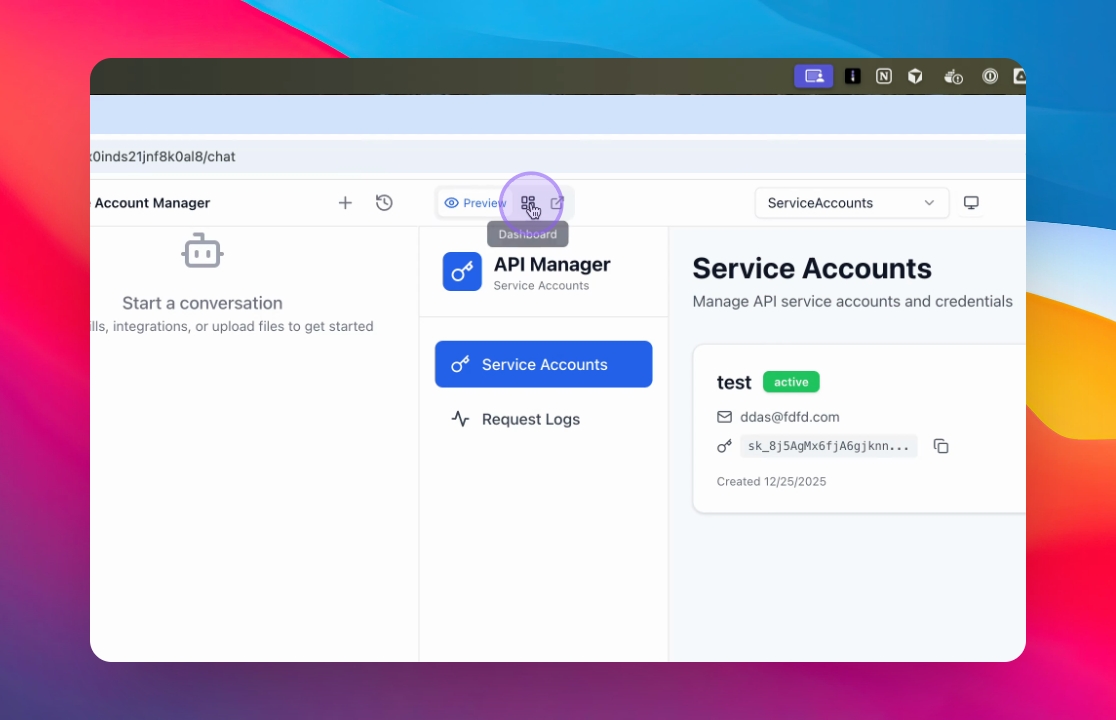Open chat history clock icon

(x=384, y=203)
